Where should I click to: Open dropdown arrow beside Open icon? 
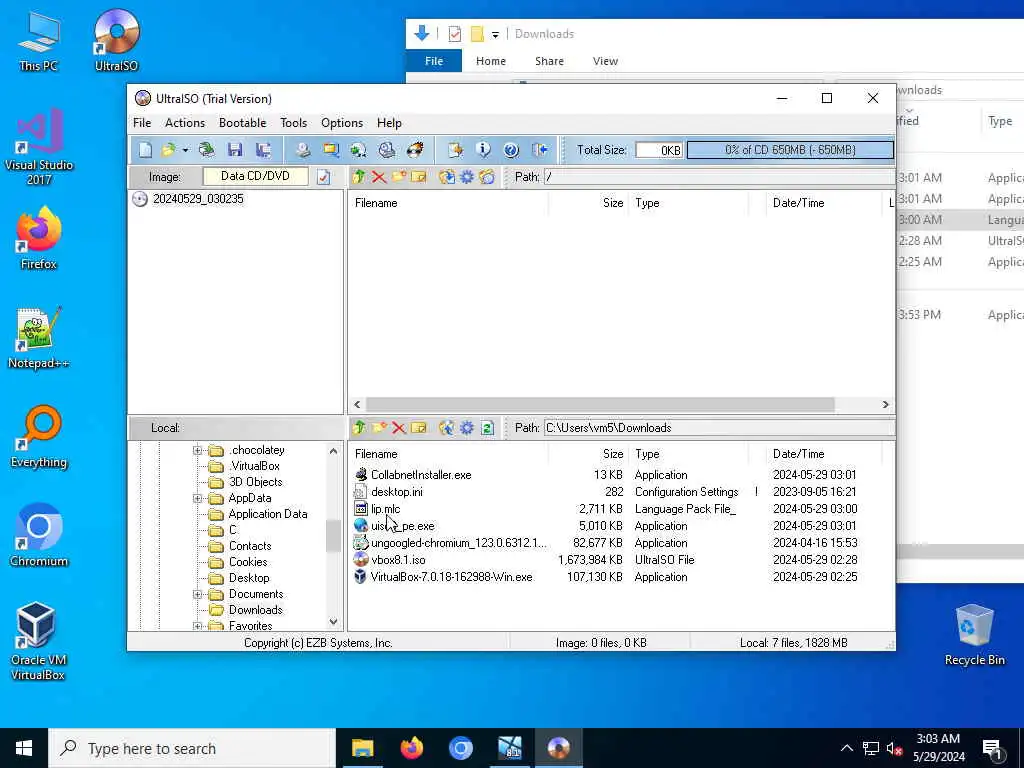pos(185,150)
